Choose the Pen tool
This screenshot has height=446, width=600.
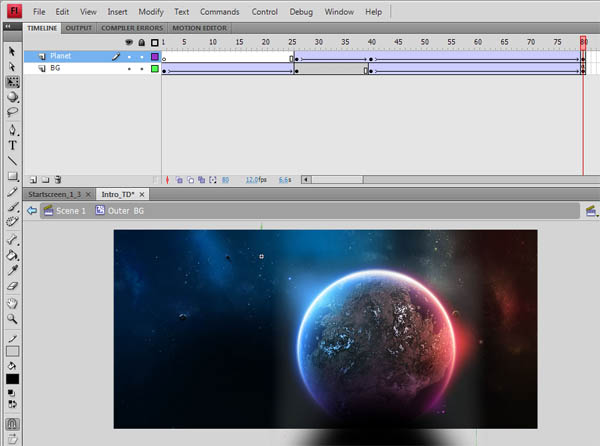(12, 130)
